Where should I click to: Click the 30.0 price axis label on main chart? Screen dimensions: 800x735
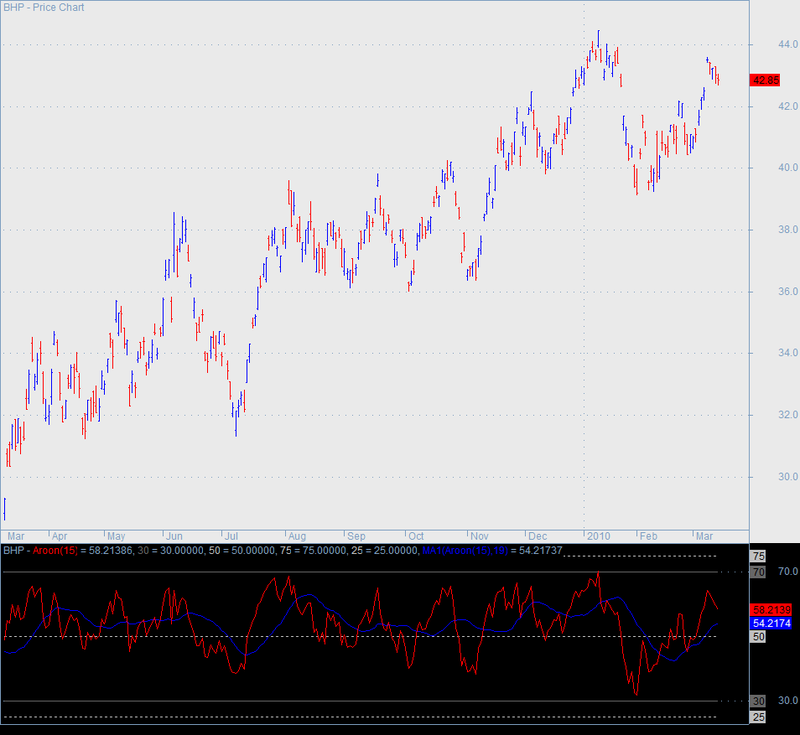(788, 477)
